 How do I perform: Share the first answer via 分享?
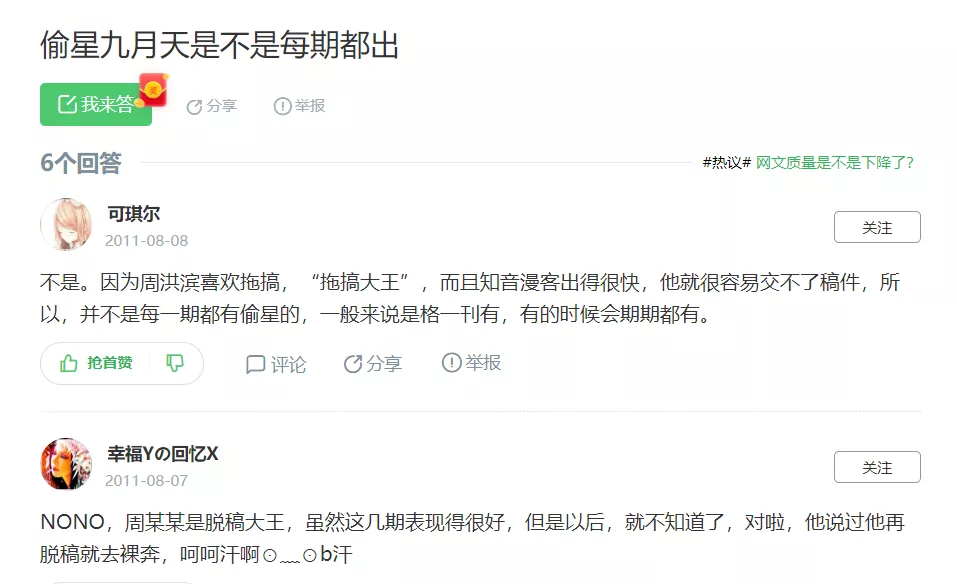pyautogui.click(x=372, y=364)
